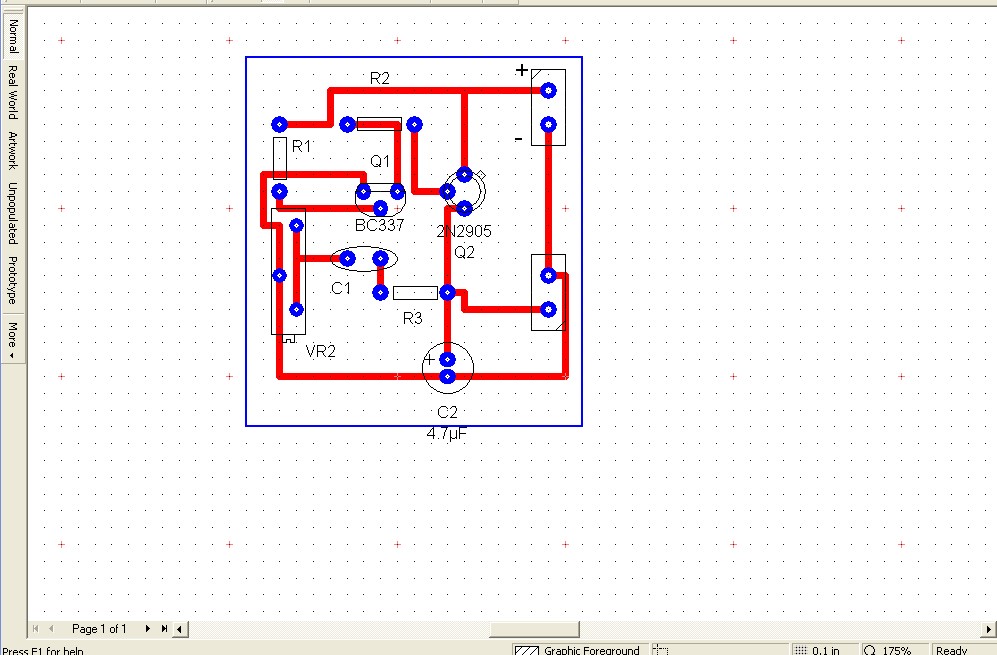This screenshot has width=997, height=655.
Task: Select the R1 resistor body outline
Action: (x=280, y=158)
